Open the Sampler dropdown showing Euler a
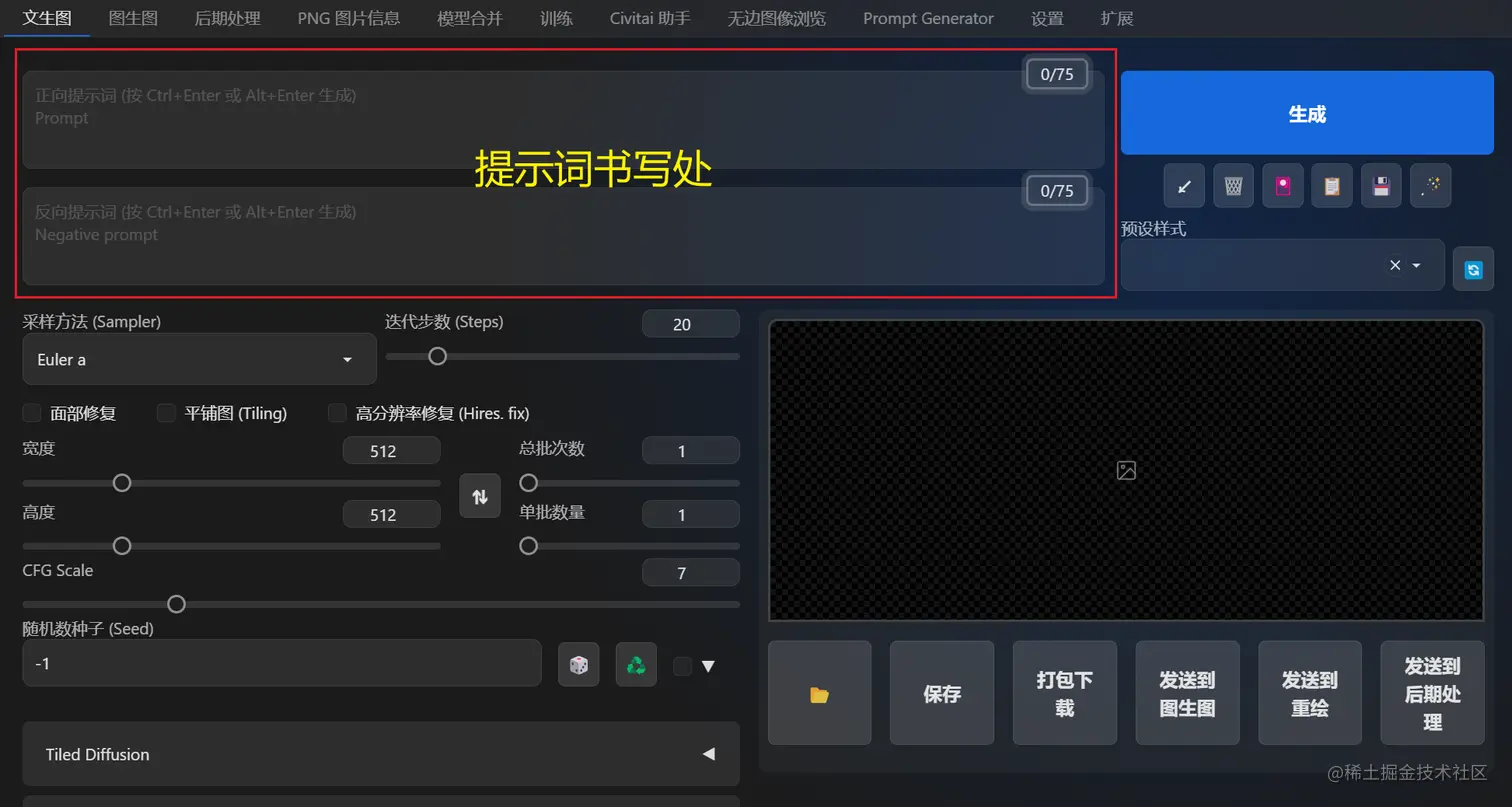 [x=199, y=359]
